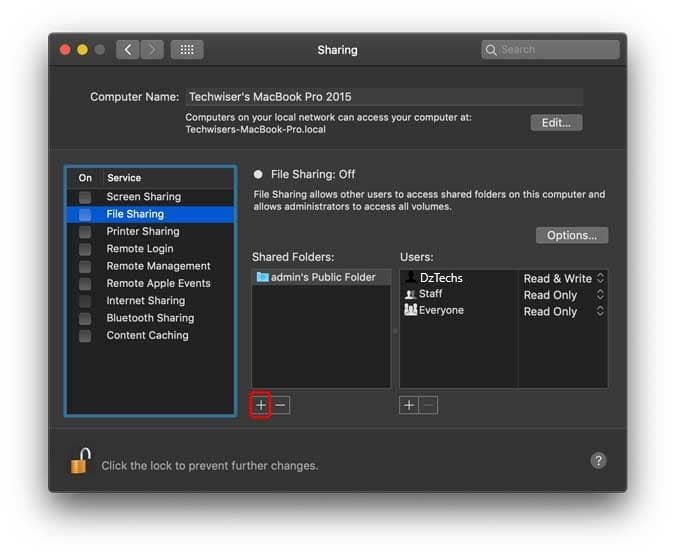Click the Computer Name text field

point(384,97)
